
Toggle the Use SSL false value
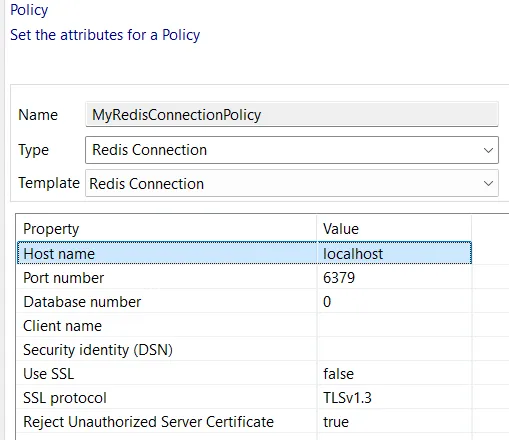click(394, 374)
